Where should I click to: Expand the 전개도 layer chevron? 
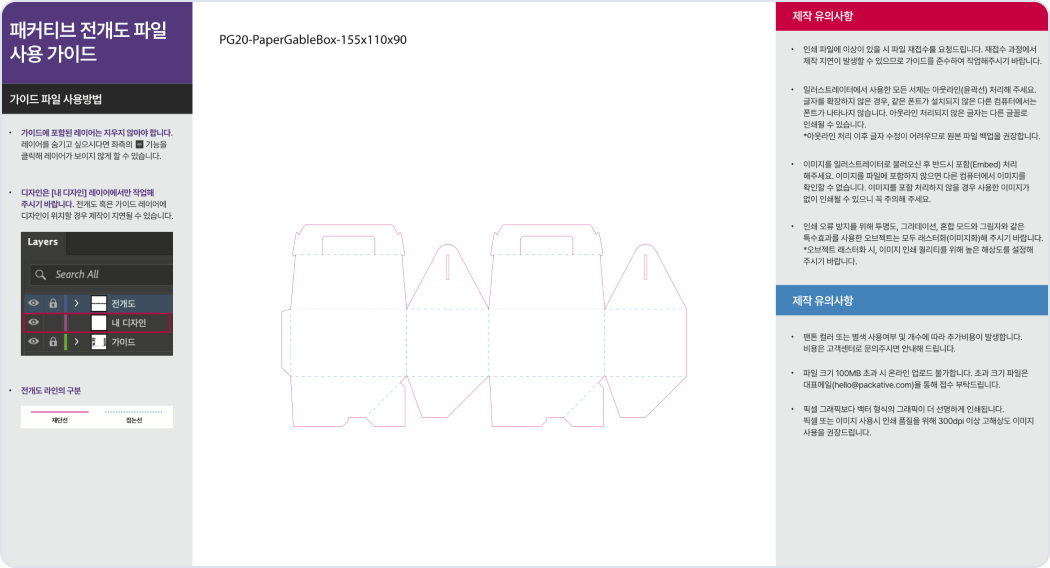(77, 302)
